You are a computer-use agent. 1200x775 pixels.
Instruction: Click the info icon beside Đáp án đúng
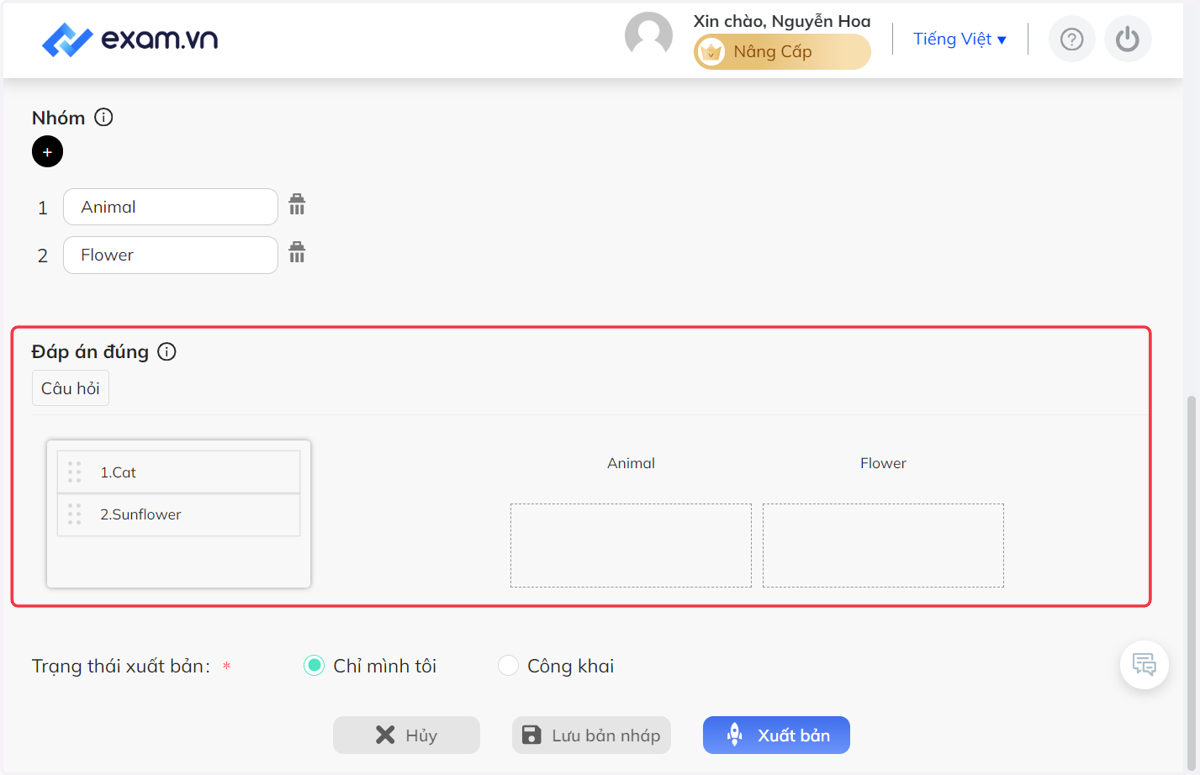pos(167,352)
